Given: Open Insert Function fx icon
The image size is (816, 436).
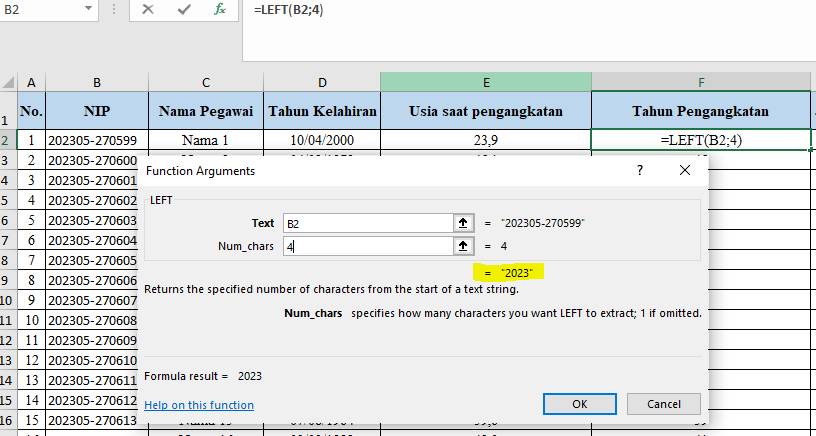Looking at the screenshot, I should tap(220, 9).
